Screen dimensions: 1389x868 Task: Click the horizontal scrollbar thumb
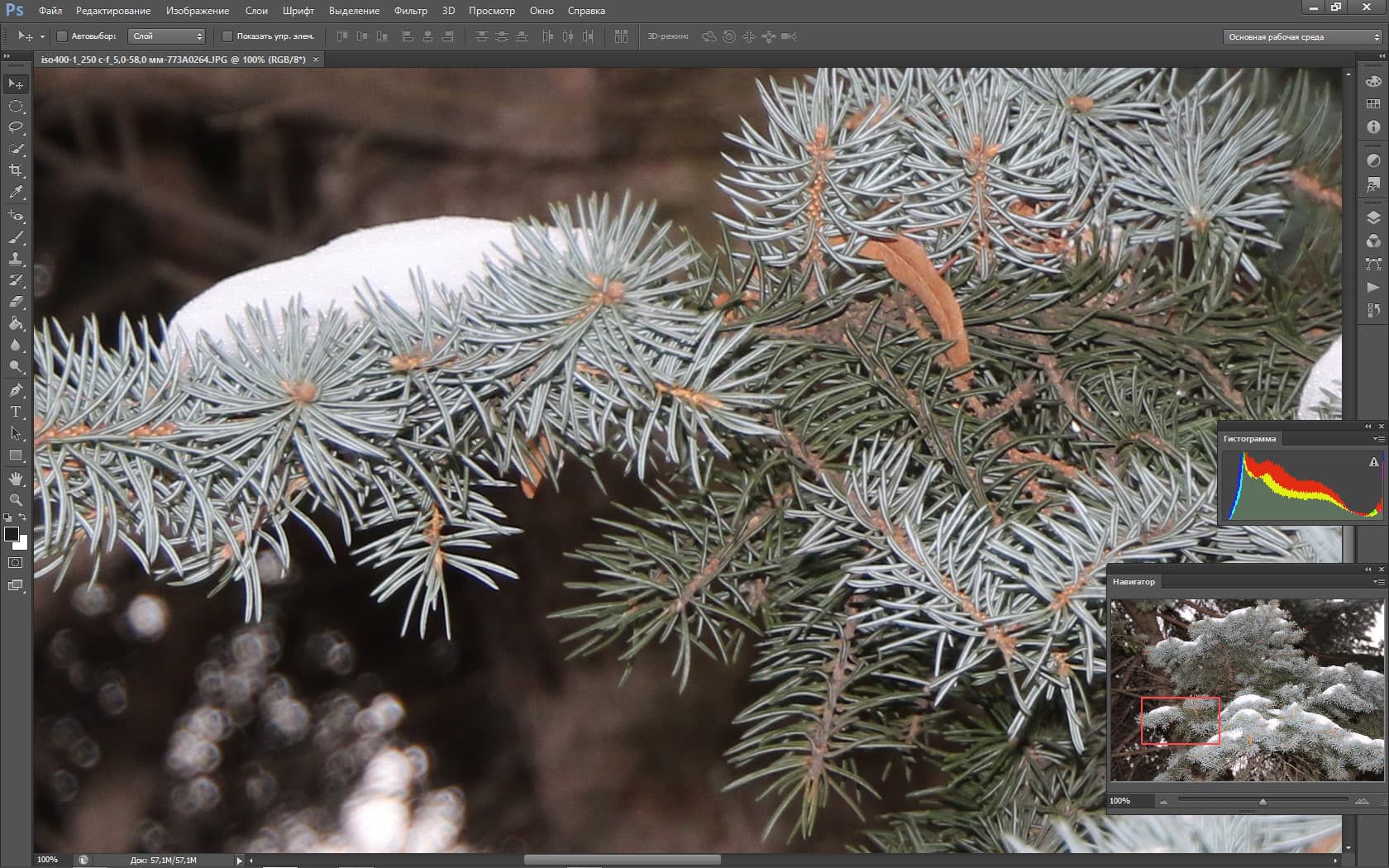[623, 861]
